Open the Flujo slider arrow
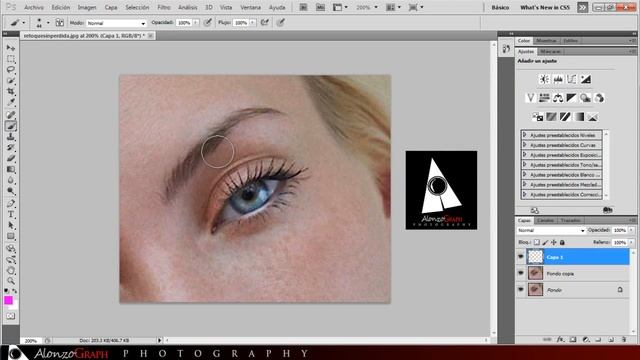Image resolution: width=640 pixels, height=360 pixels. click(x=253, y=23)
